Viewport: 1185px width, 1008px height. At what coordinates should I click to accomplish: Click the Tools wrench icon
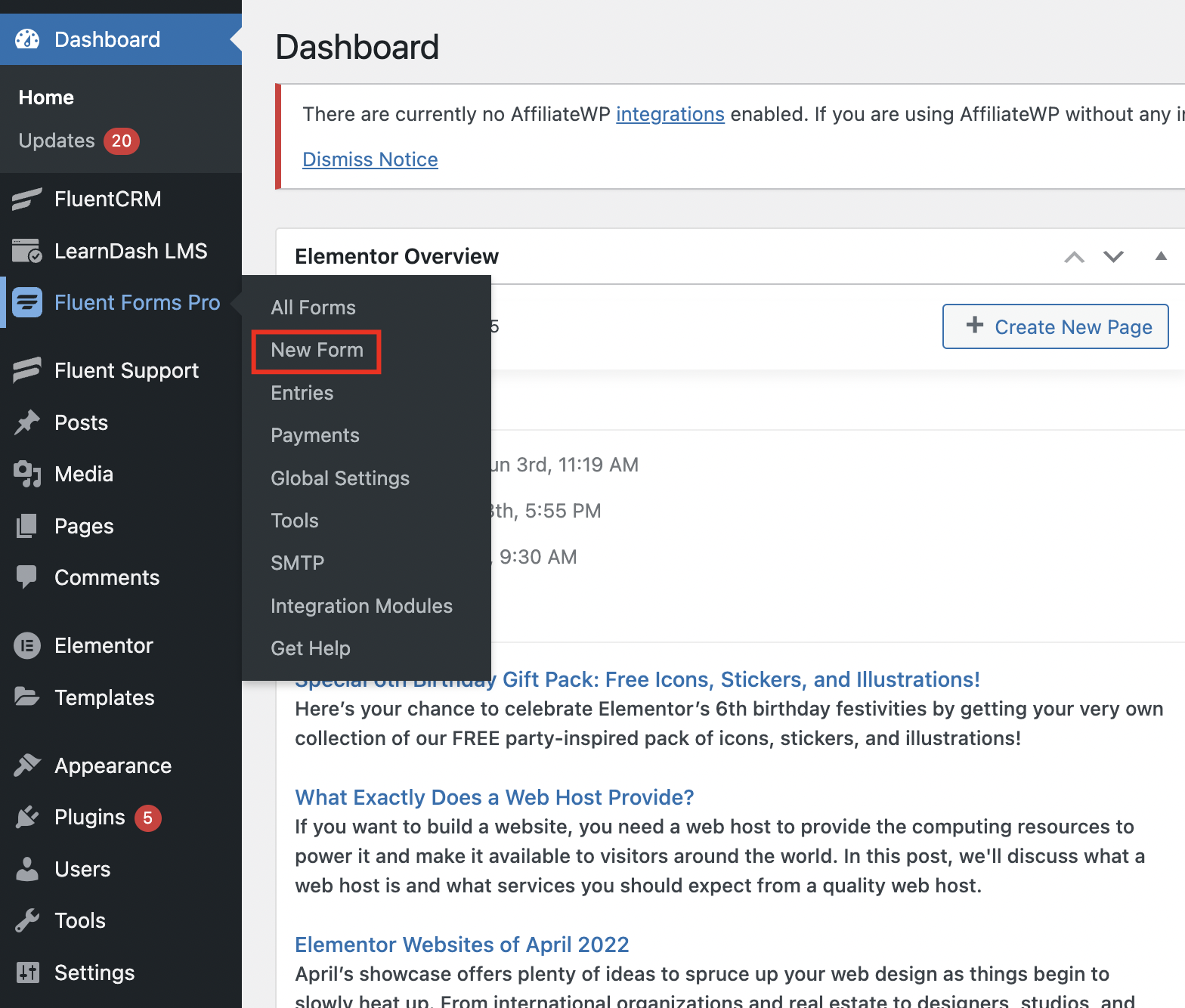click(27, 920)
